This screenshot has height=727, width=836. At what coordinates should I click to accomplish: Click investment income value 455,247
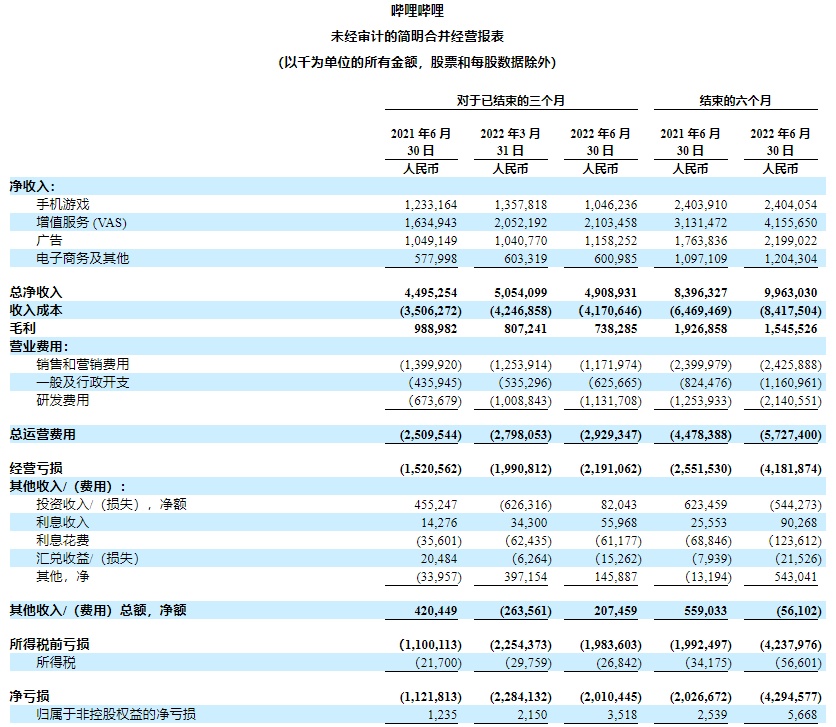436,505
